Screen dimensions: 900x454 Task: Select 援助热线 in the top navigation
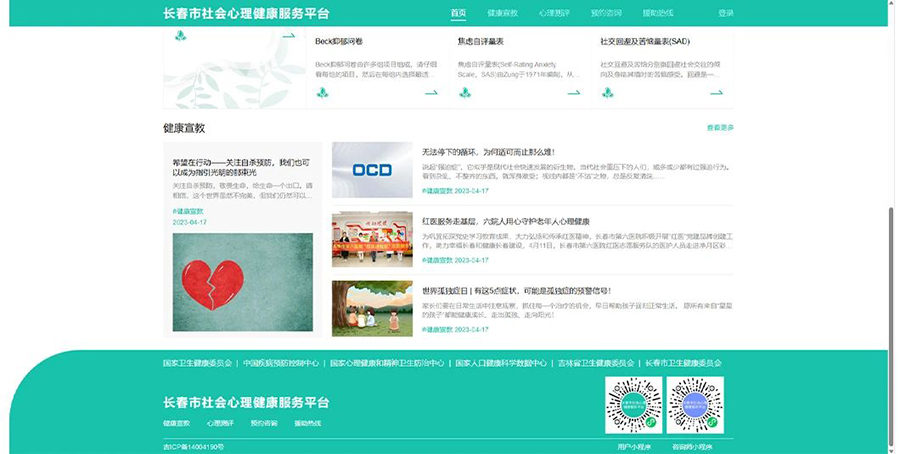(x=657, y=13)
